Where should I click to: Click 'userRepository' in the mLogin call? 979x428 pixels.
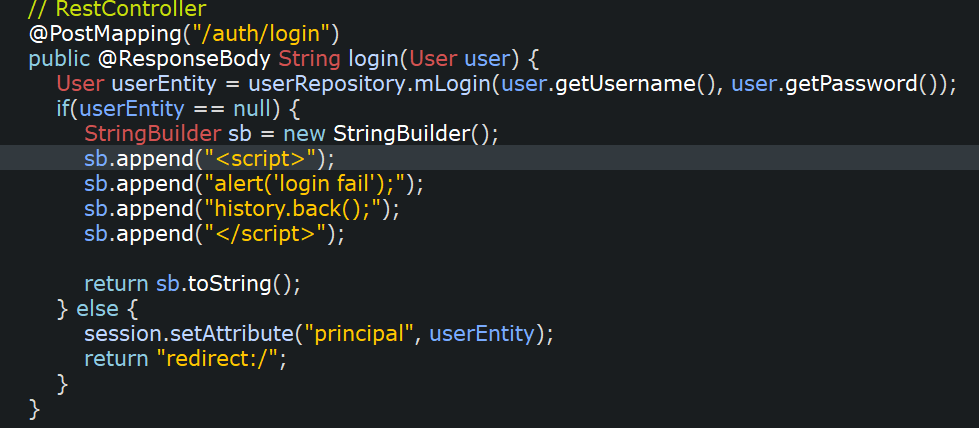pyautogui.click(x=327, y=84)
